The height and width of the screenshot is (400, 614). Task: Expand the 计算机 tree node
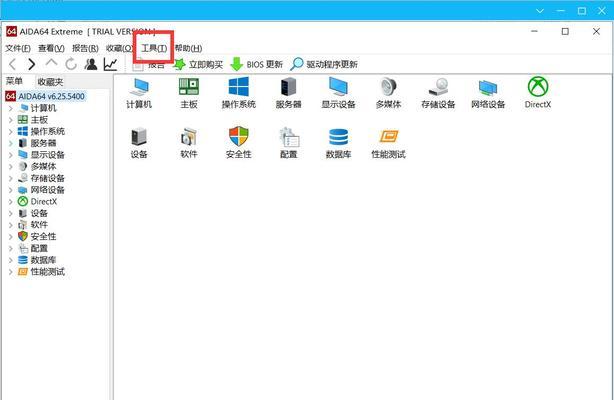[x=11, y=108]
